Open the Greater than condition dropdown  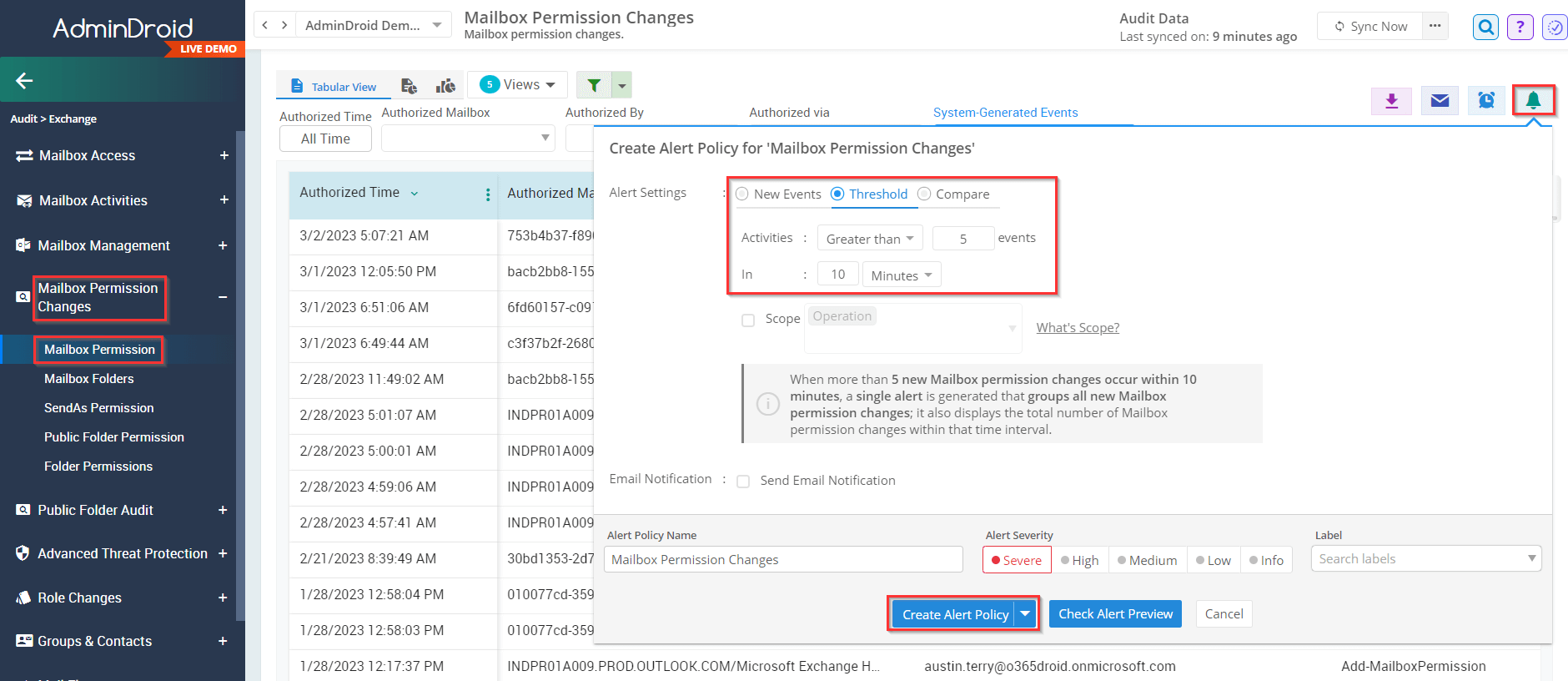[869, 239]
